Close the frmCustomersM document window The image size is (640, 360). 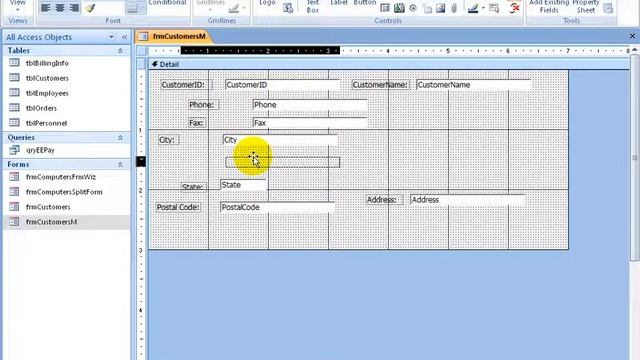click(x=632, y=36)
